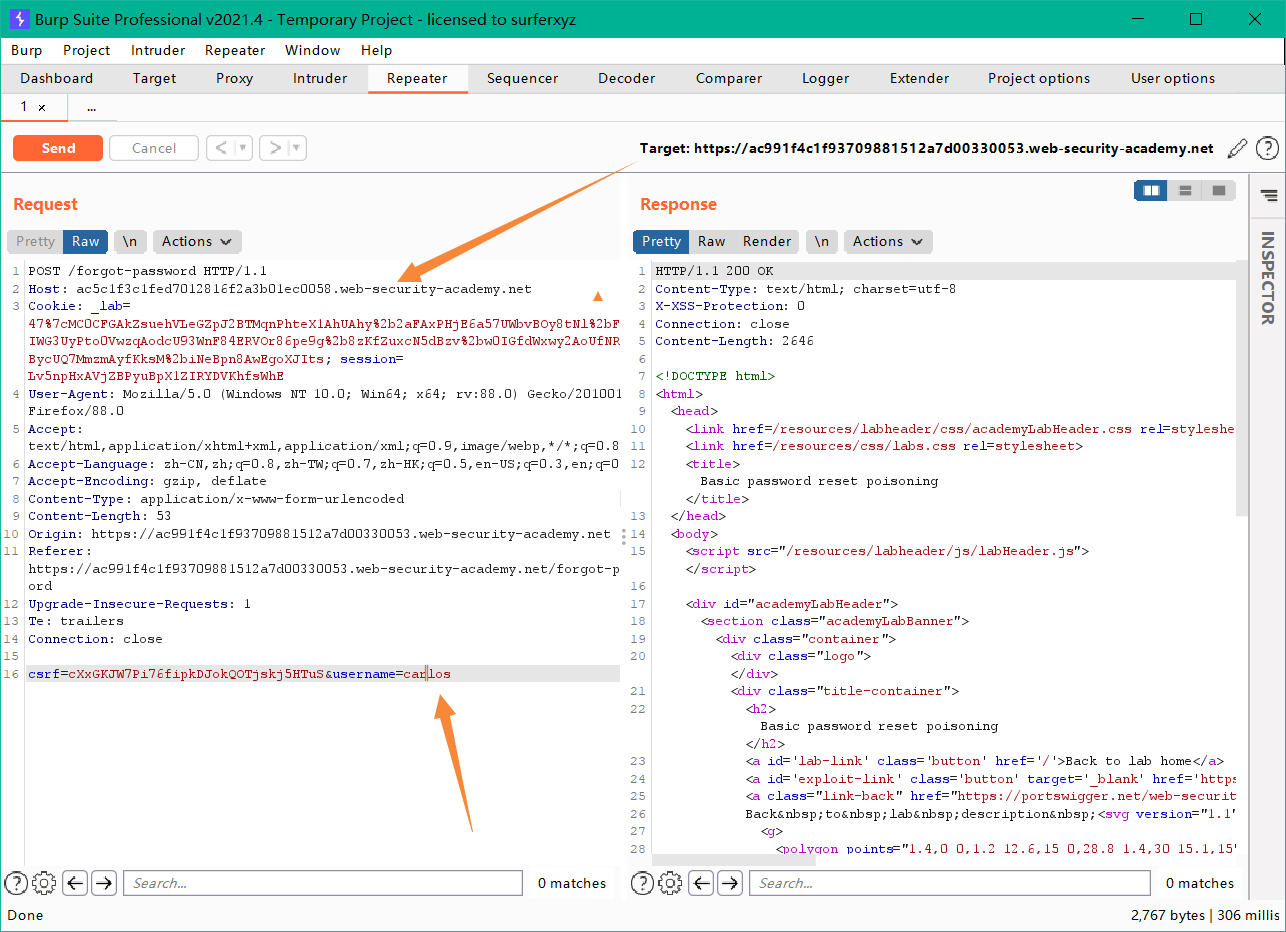Switch to the Extender tab

[x=919, y=78]
